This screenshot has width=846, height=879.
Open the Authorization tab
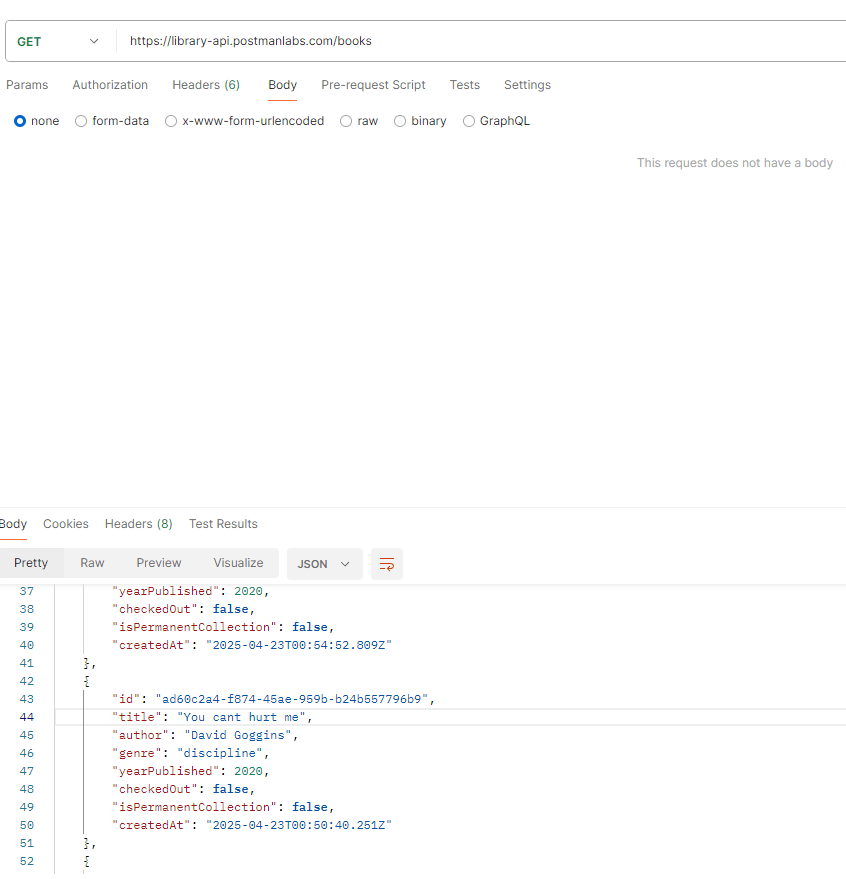(x=110, y=85)
